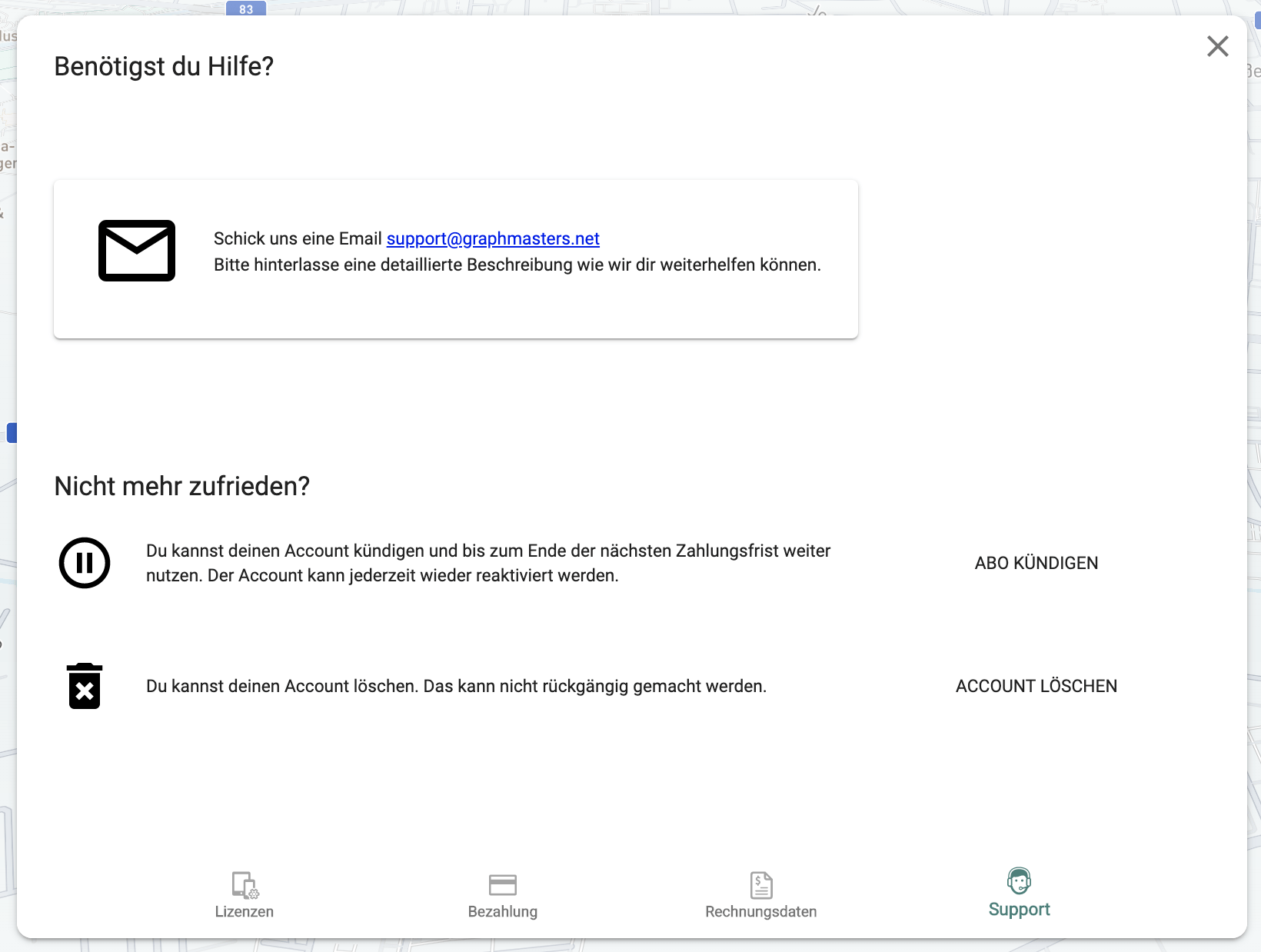This screenshot has height=952, width=1261.
Task: Click the email support card
Action: click(x=455, y=258)
